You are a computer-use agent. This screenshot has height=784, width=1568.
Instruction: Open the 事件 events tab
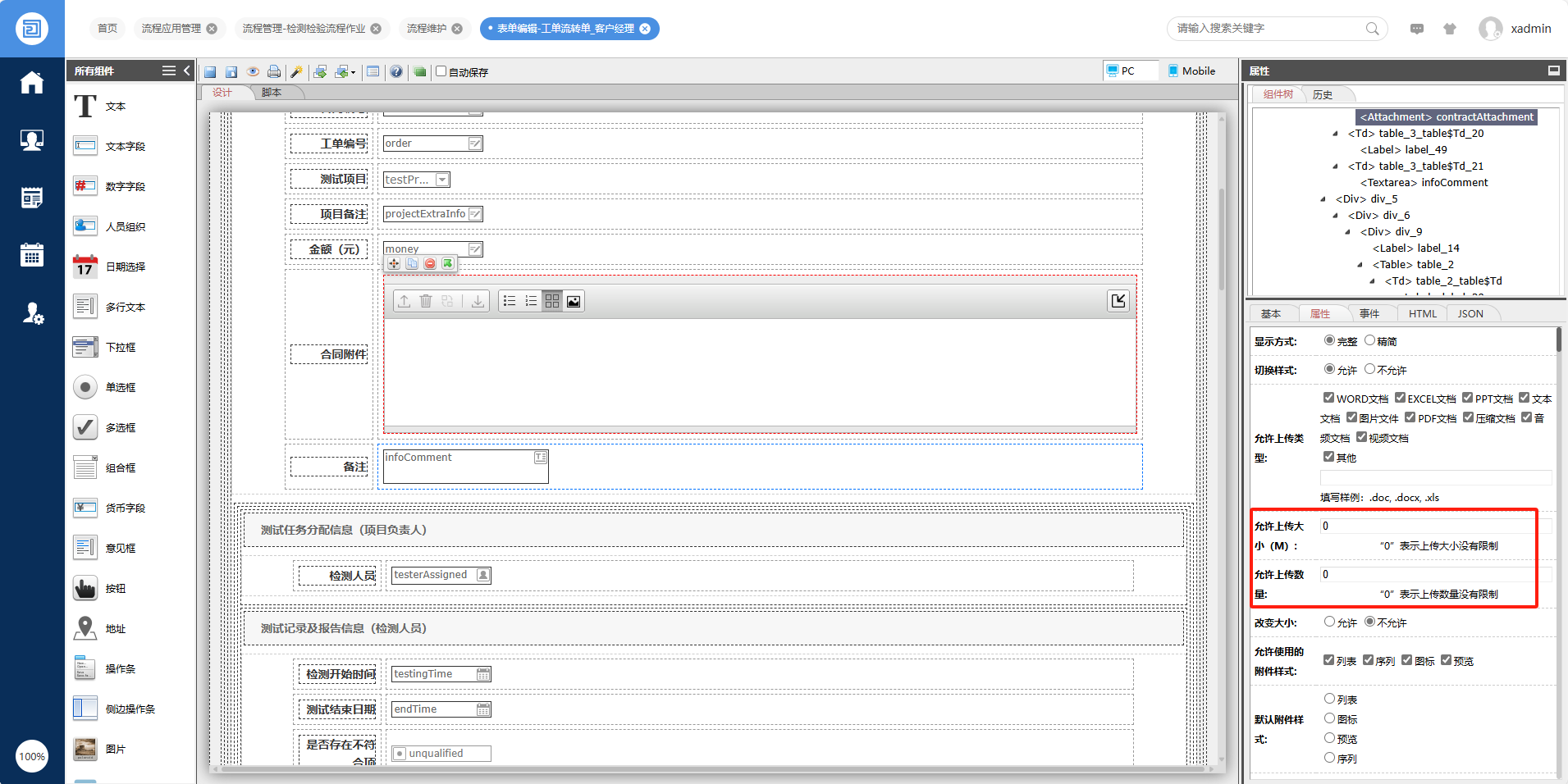point(1369,313)
